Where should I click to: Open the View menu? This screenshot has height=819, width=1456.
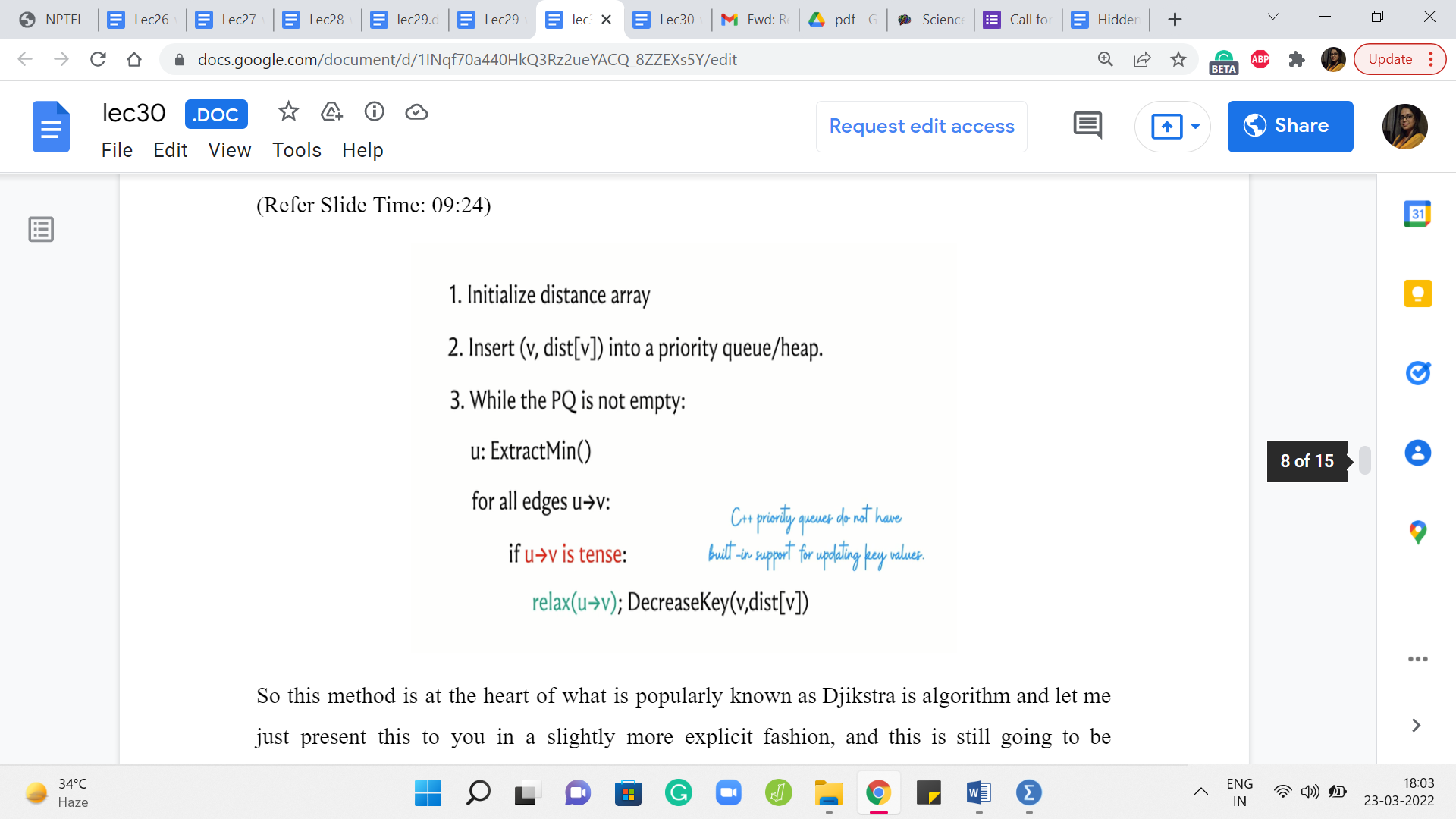pyautogui.click(x=229, y=150)
